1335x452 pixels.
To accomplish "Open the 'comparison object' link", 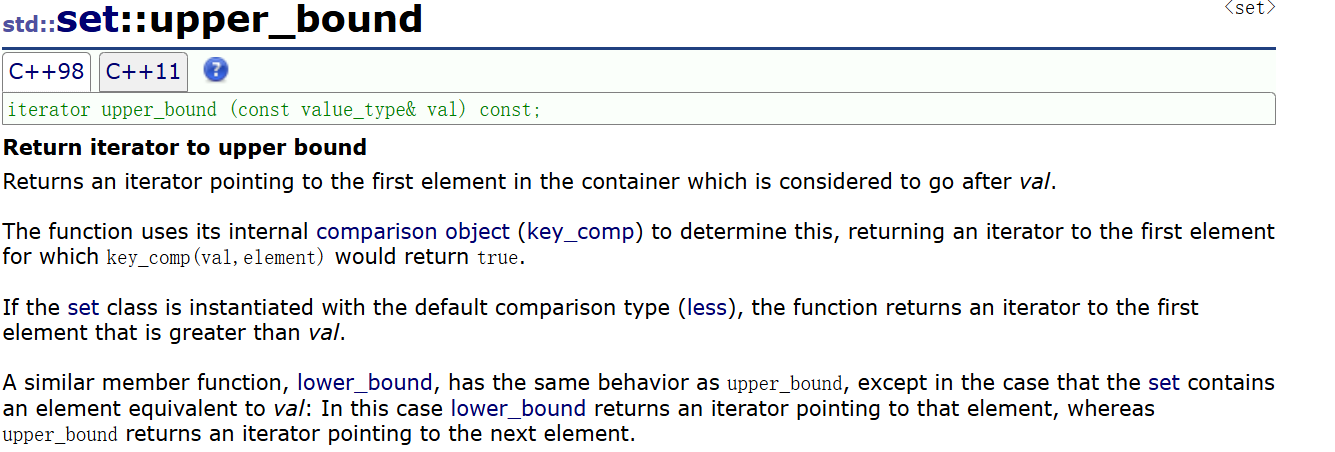I will coord(412,232).
